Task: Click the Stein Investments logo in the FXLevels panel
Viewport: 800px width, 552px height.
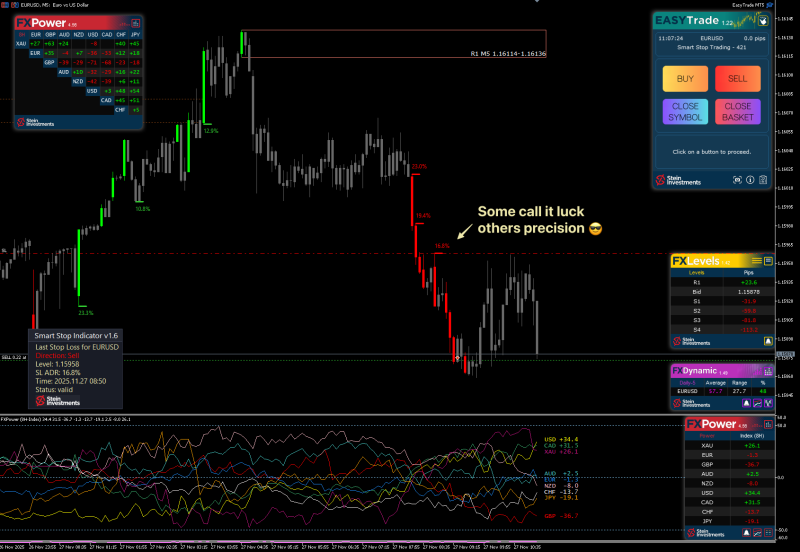Action: click(x=691, y=341)
